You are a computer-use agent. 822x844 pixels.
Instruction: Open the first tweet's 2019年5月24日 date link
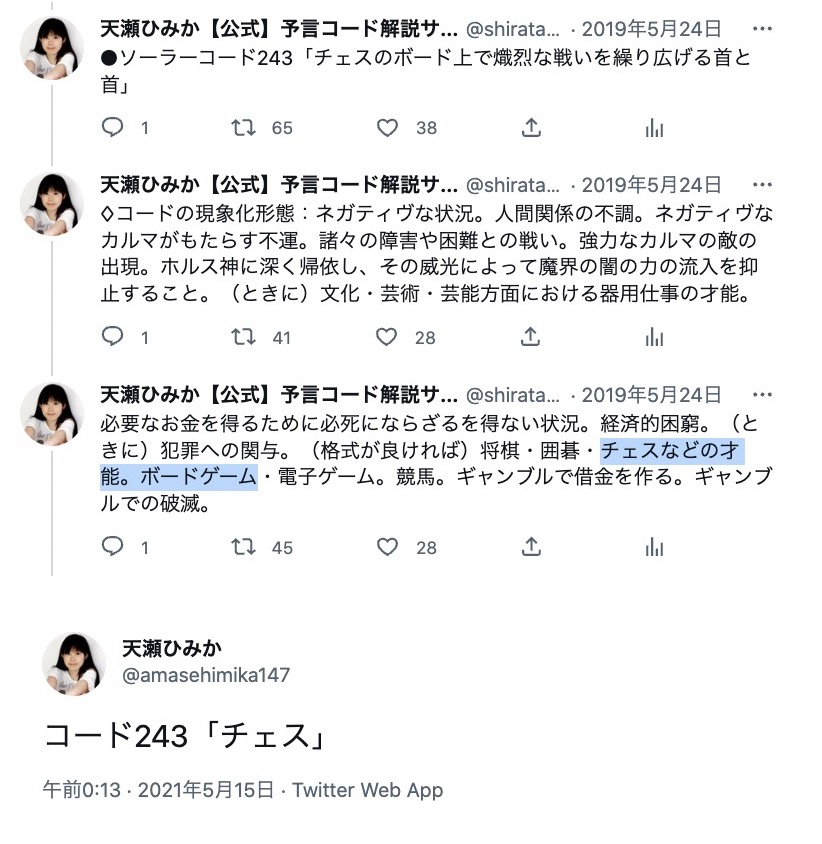tap(651, 29)
